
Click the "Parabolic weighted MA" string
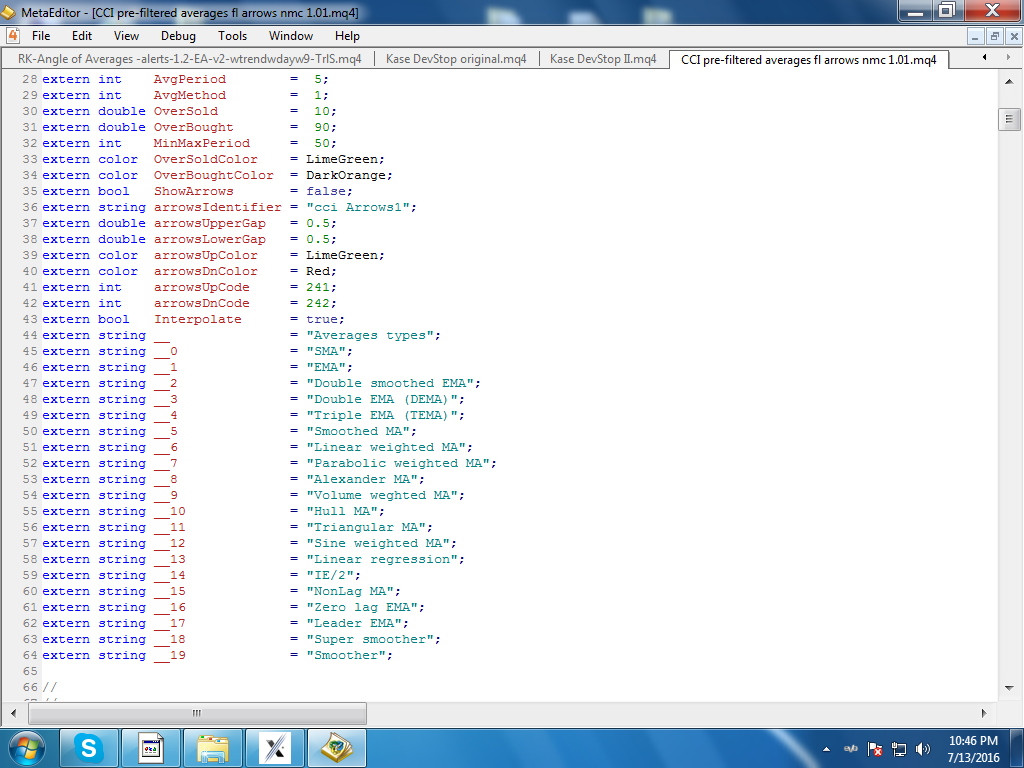point(398,463)
